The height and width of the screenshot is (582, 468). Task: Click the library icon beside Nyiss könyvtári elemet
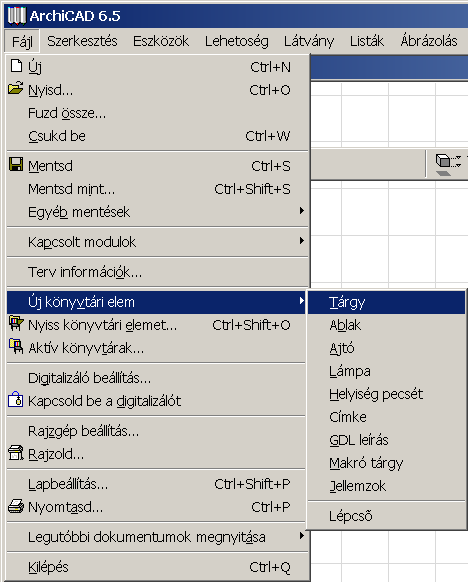[16, 324]
